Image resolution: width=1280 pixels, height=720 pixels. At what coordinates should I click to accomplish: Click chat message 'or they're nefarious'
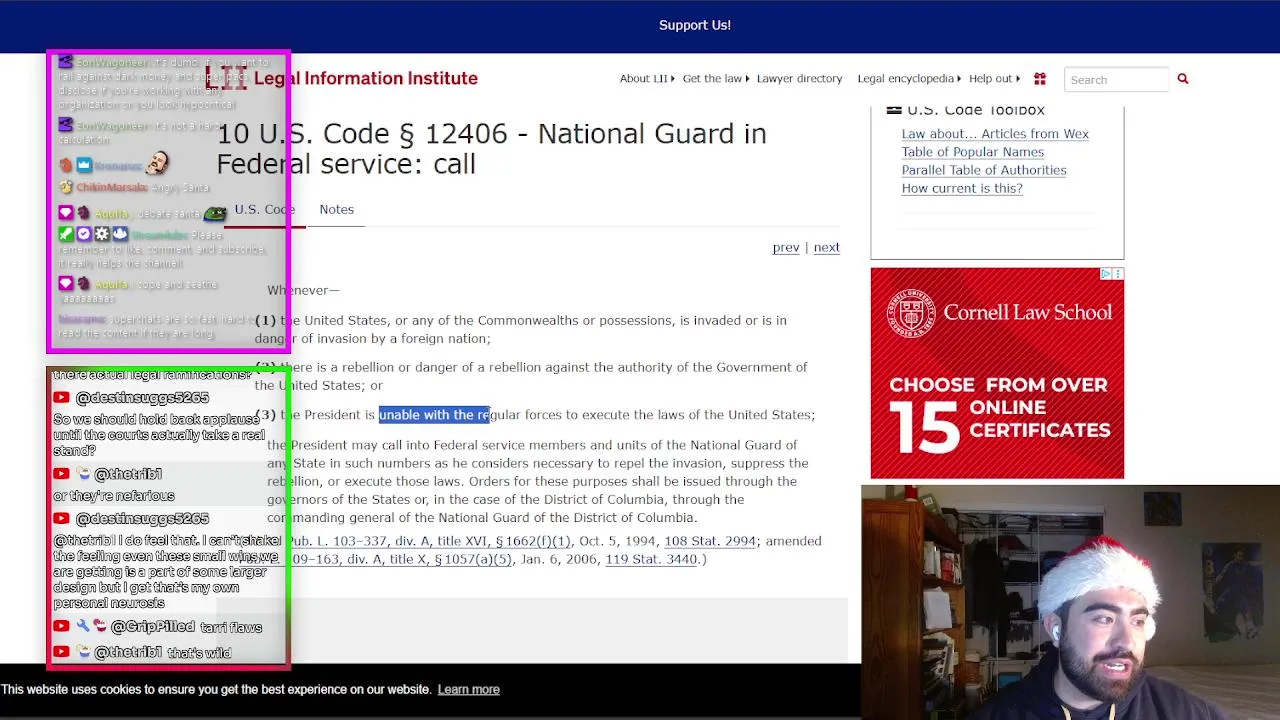(x=114, y=496)
